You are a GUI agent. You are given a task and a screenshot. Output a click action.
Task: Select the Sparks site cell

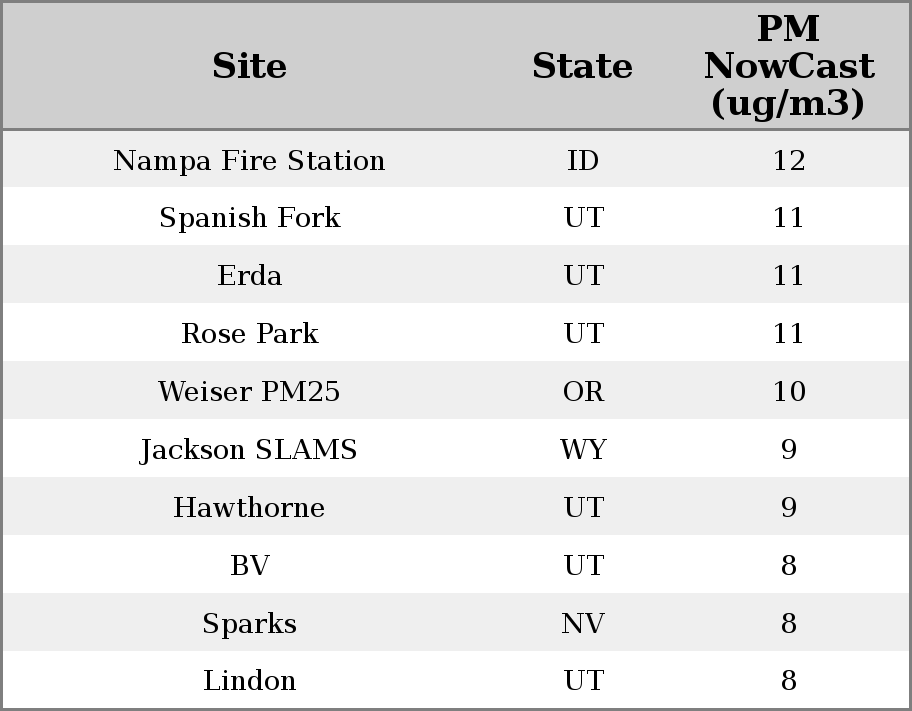tap(249, 624)
